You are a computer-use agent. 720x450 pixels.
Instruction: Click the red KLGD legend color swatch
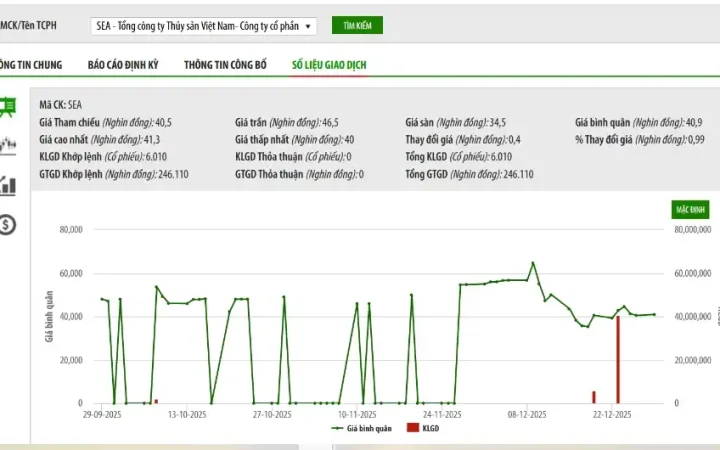pos(413,428)
